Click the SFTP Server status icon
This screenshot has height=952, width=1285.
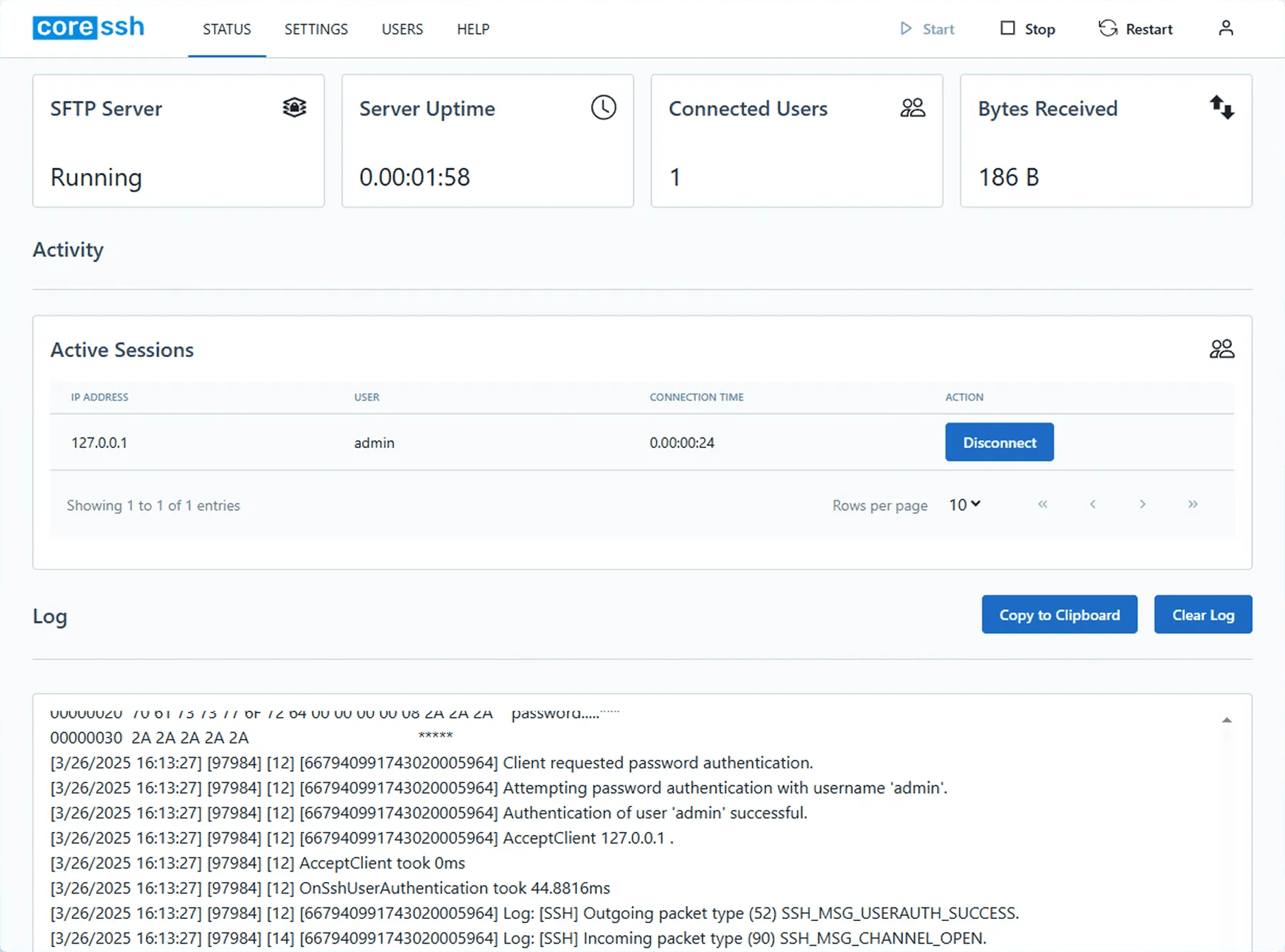click(x=294, y=107)
